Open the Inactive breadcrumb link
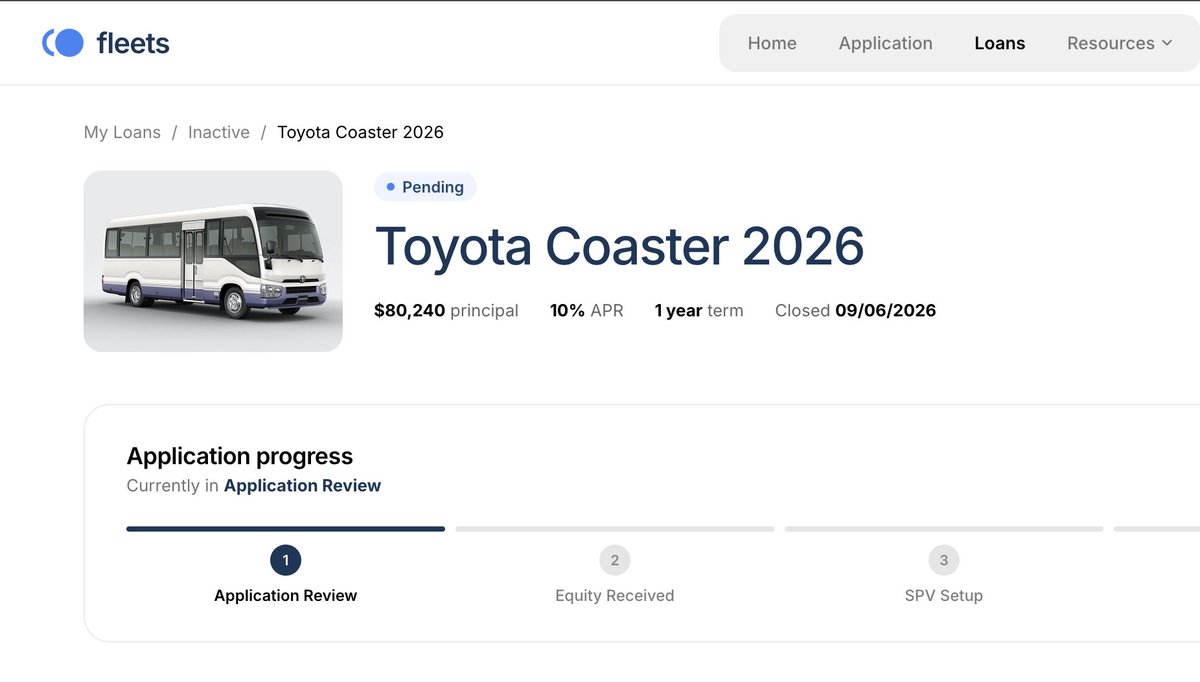 [219, 132]
